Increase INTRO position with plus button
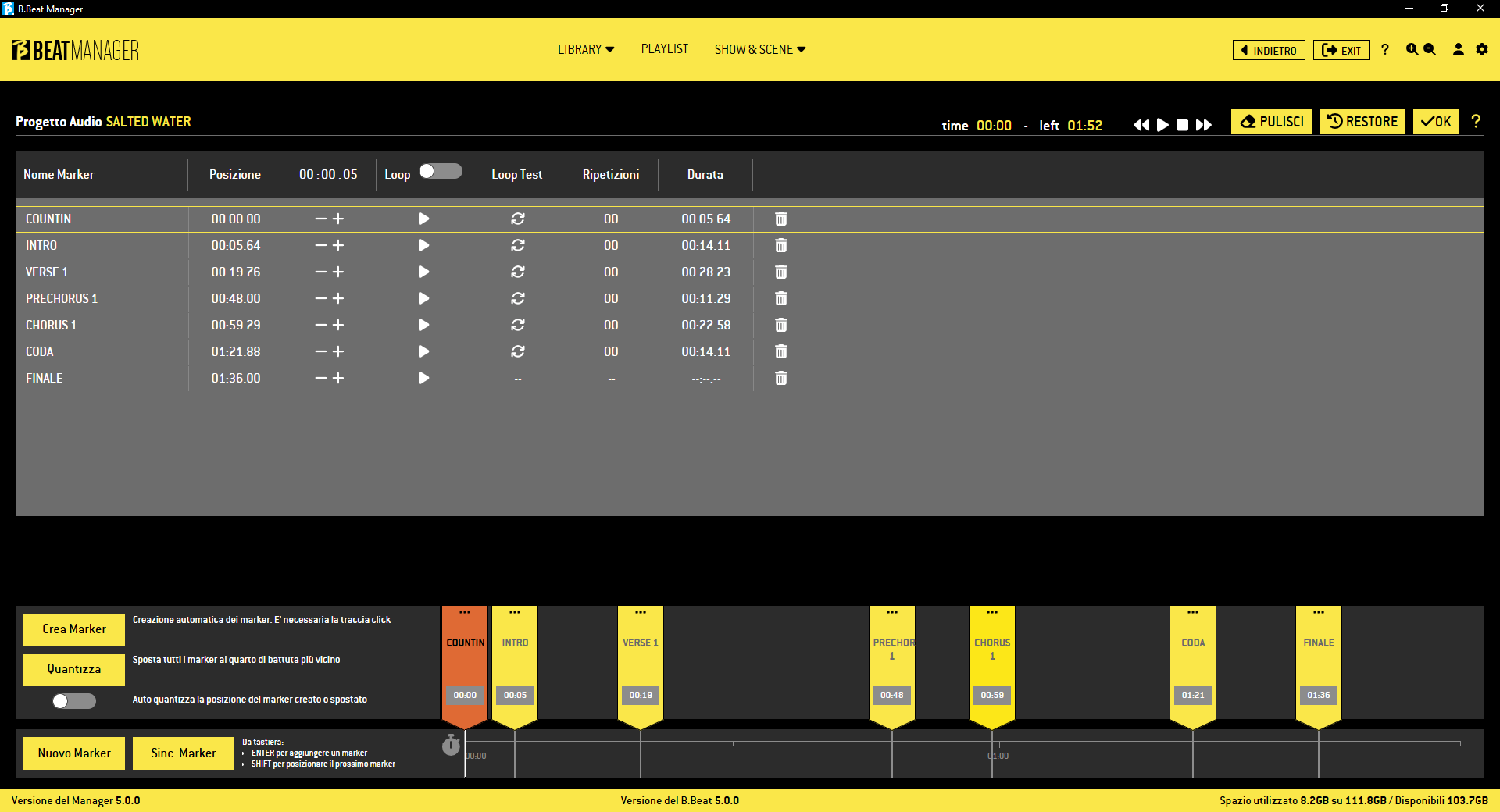 coord(338,246)
